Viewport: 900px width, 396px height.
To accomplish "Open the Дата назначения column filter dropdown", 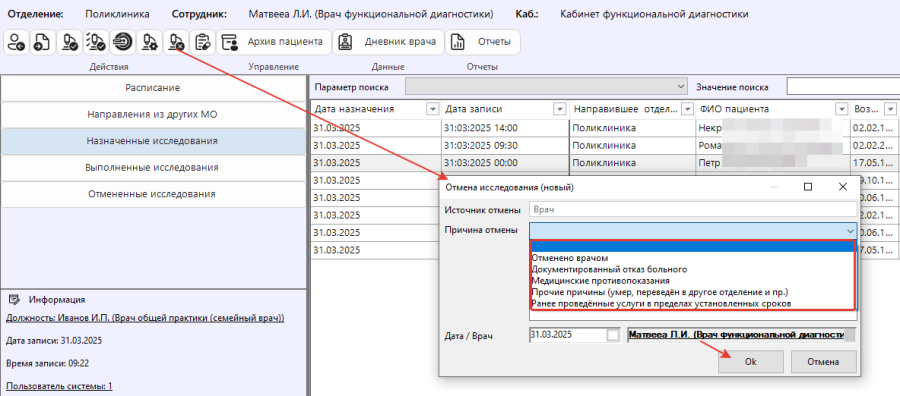I will pyautogui.click(x=432, y=109).
